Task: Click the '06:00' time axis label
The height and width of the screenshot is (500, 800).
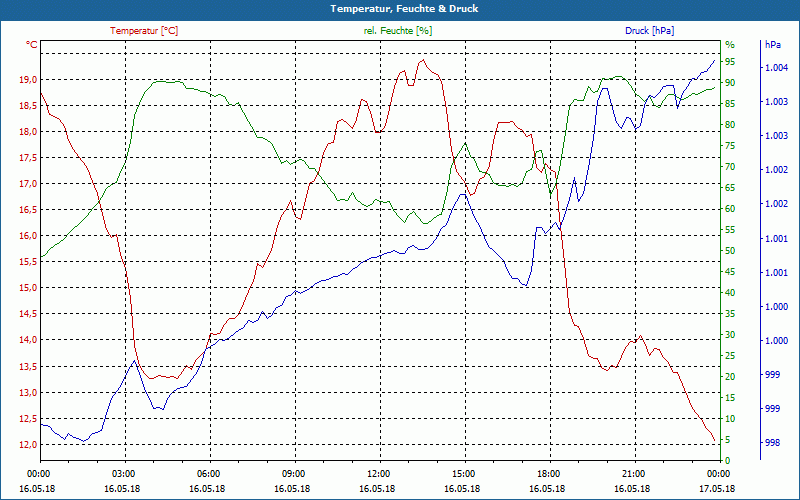Action: [207, 473]
